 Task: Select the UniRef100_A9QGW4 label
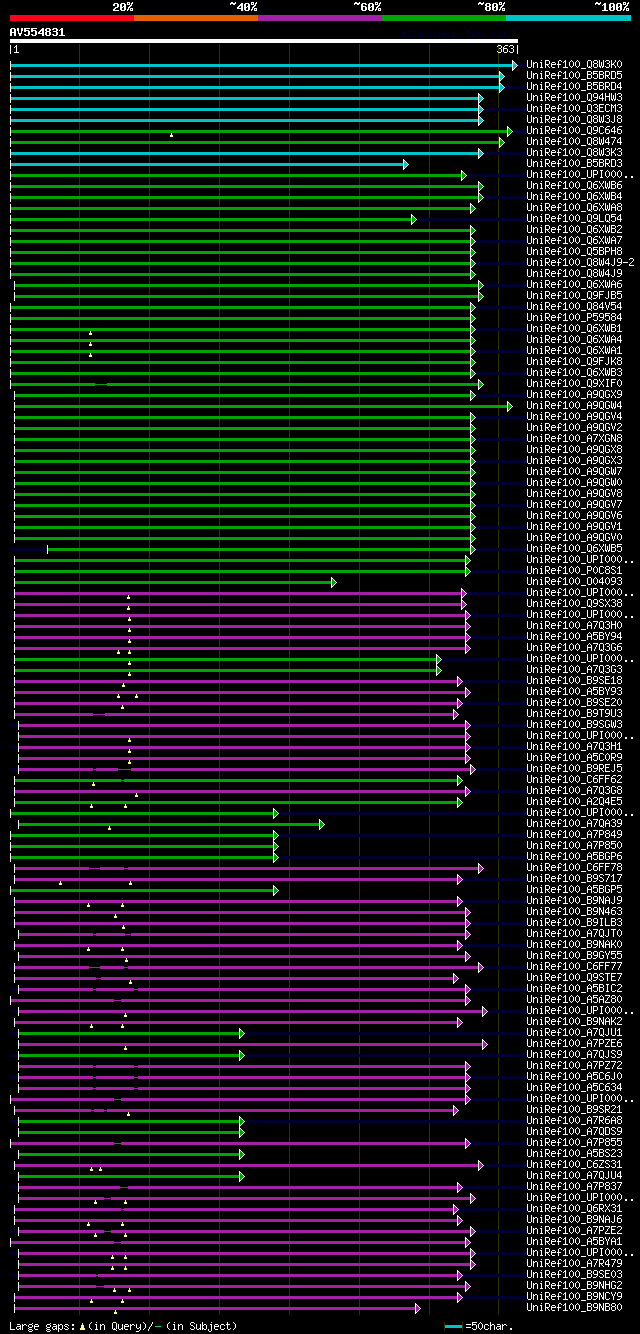575,405
